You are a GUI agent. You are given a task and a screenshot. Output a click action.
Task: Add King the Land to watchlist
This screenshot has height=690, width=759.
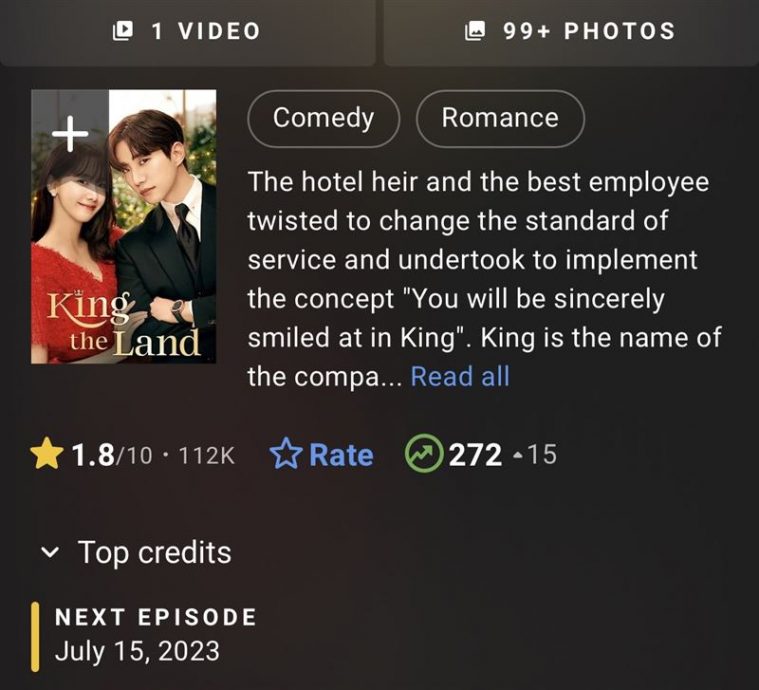(70, 133)
